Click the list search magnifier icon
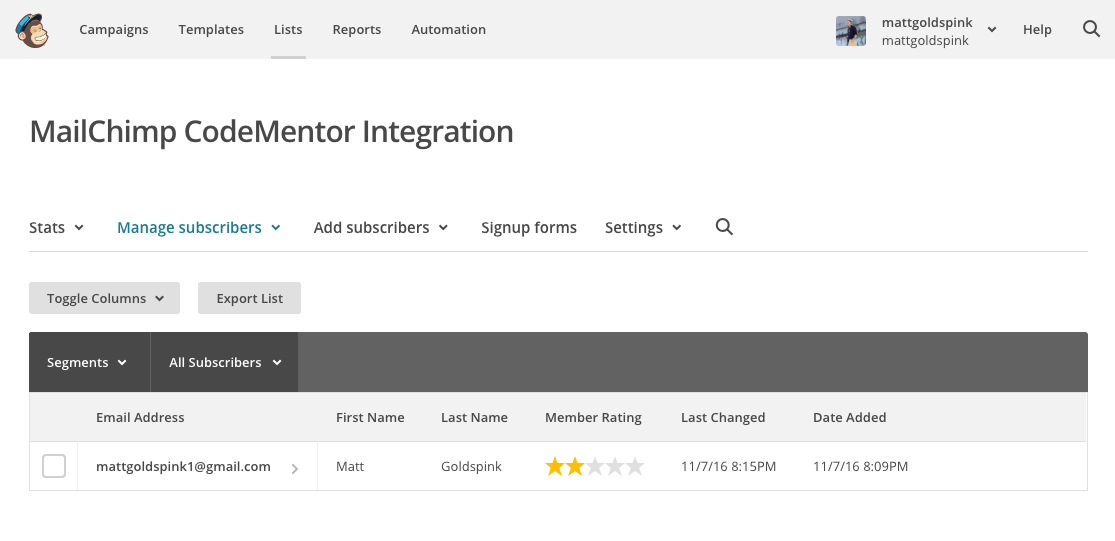This screenshot has height=541, width=1115. click(724, 227)
